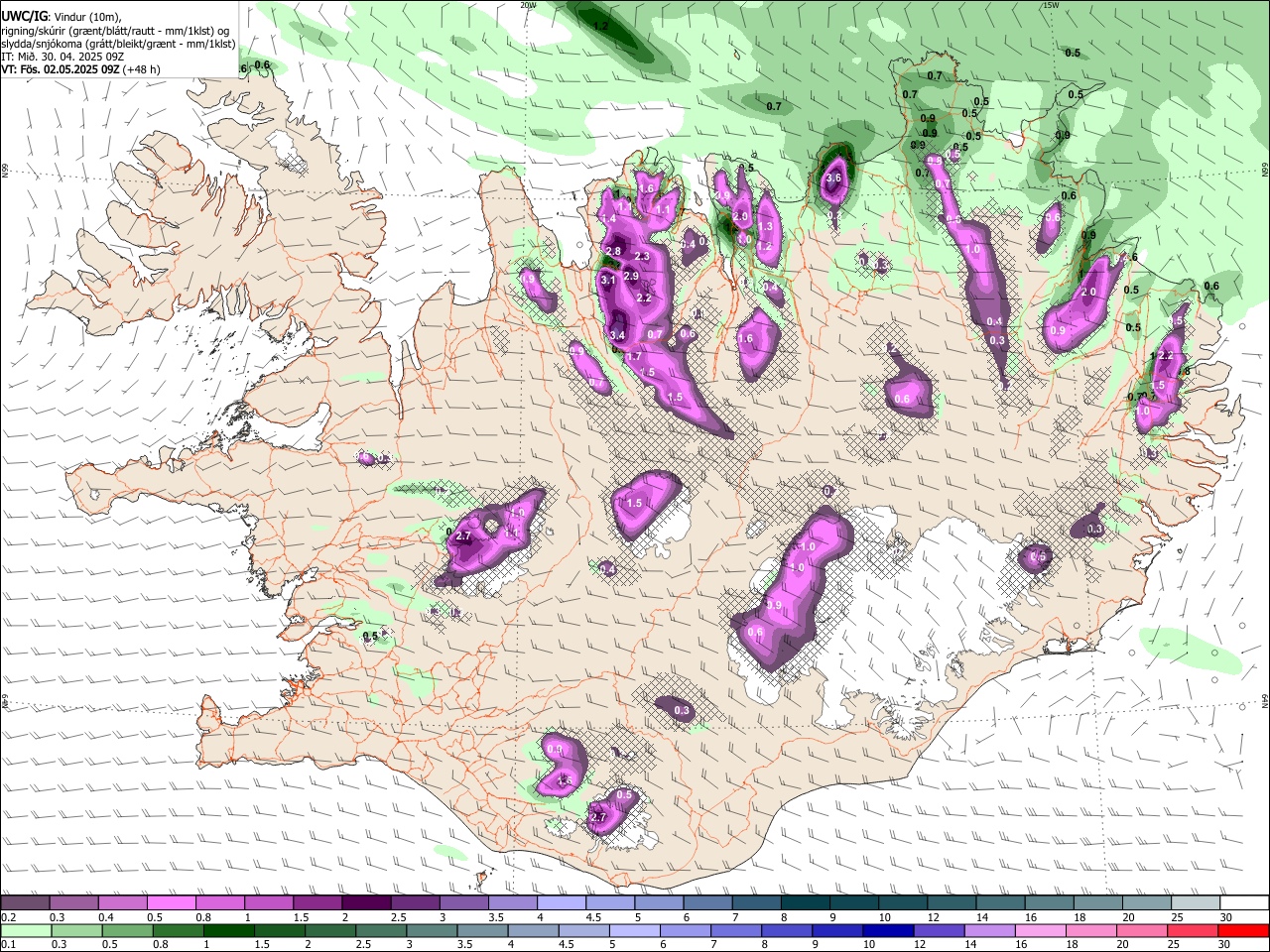
Task: Click the 'UWC/IG: Vindur (10m)' title text
Action: pyautogui.click(x=61, y=16)
